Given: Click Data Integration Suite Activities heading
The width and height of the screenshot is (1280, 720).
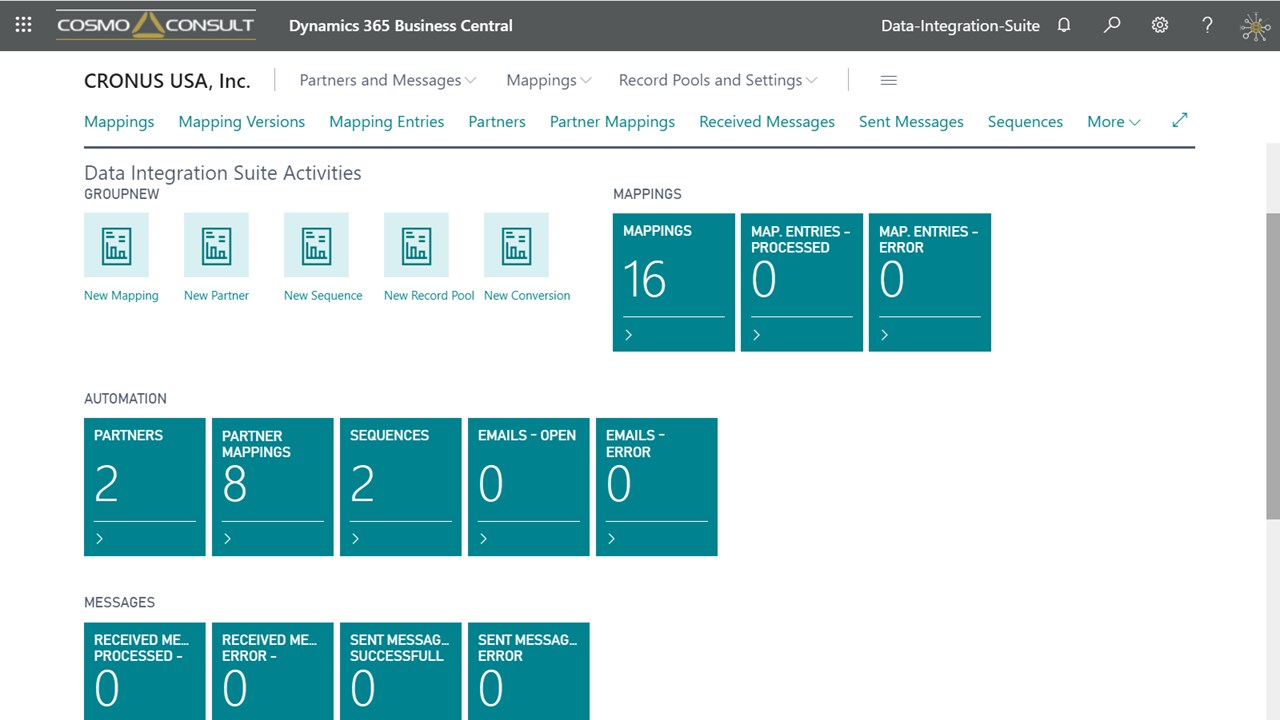Looking at the screenshot, I should click(x=223, y=173).
